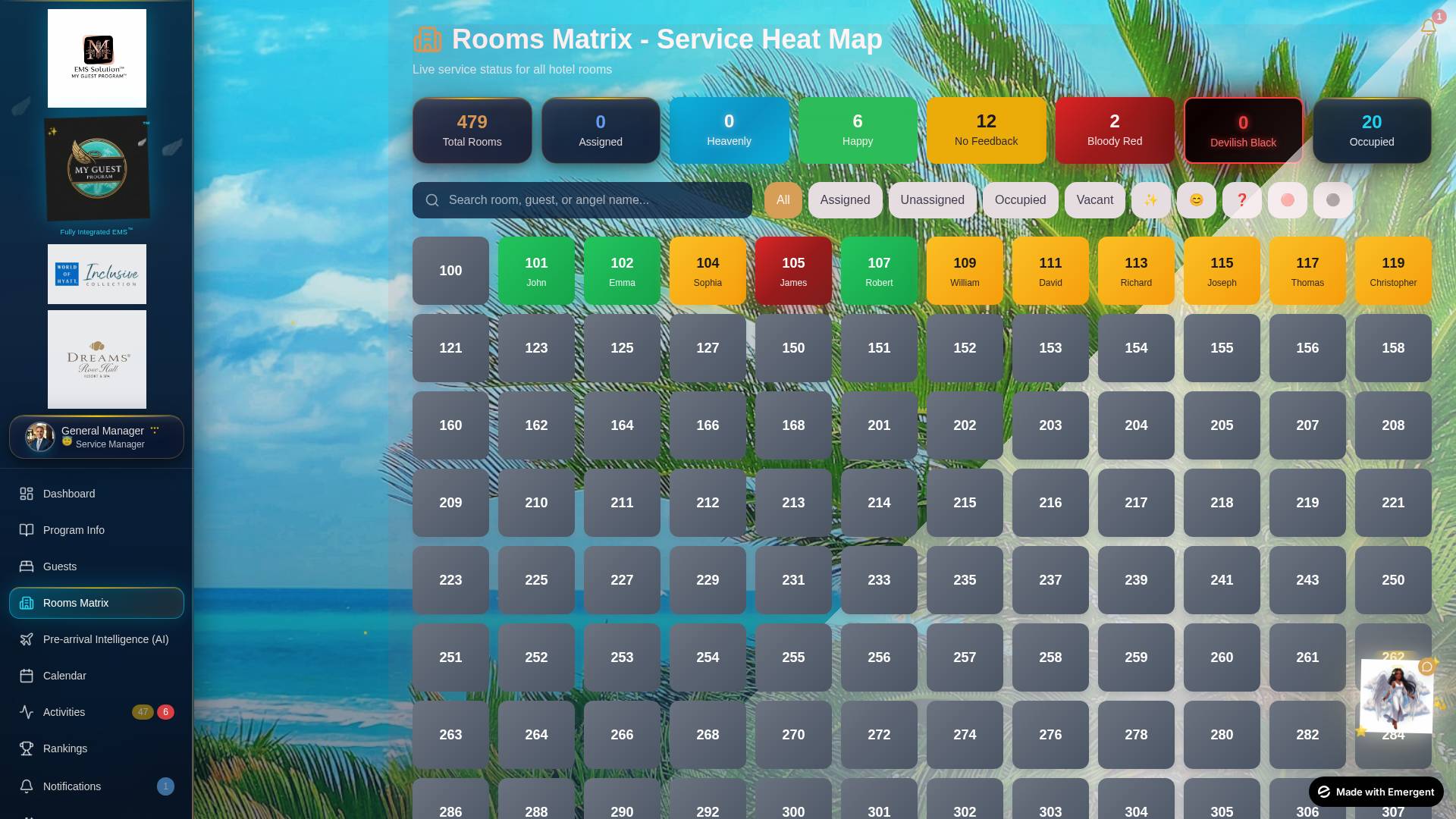Filter rooms by red circle status
The image size is (1456, 819).
(1287, 200)
